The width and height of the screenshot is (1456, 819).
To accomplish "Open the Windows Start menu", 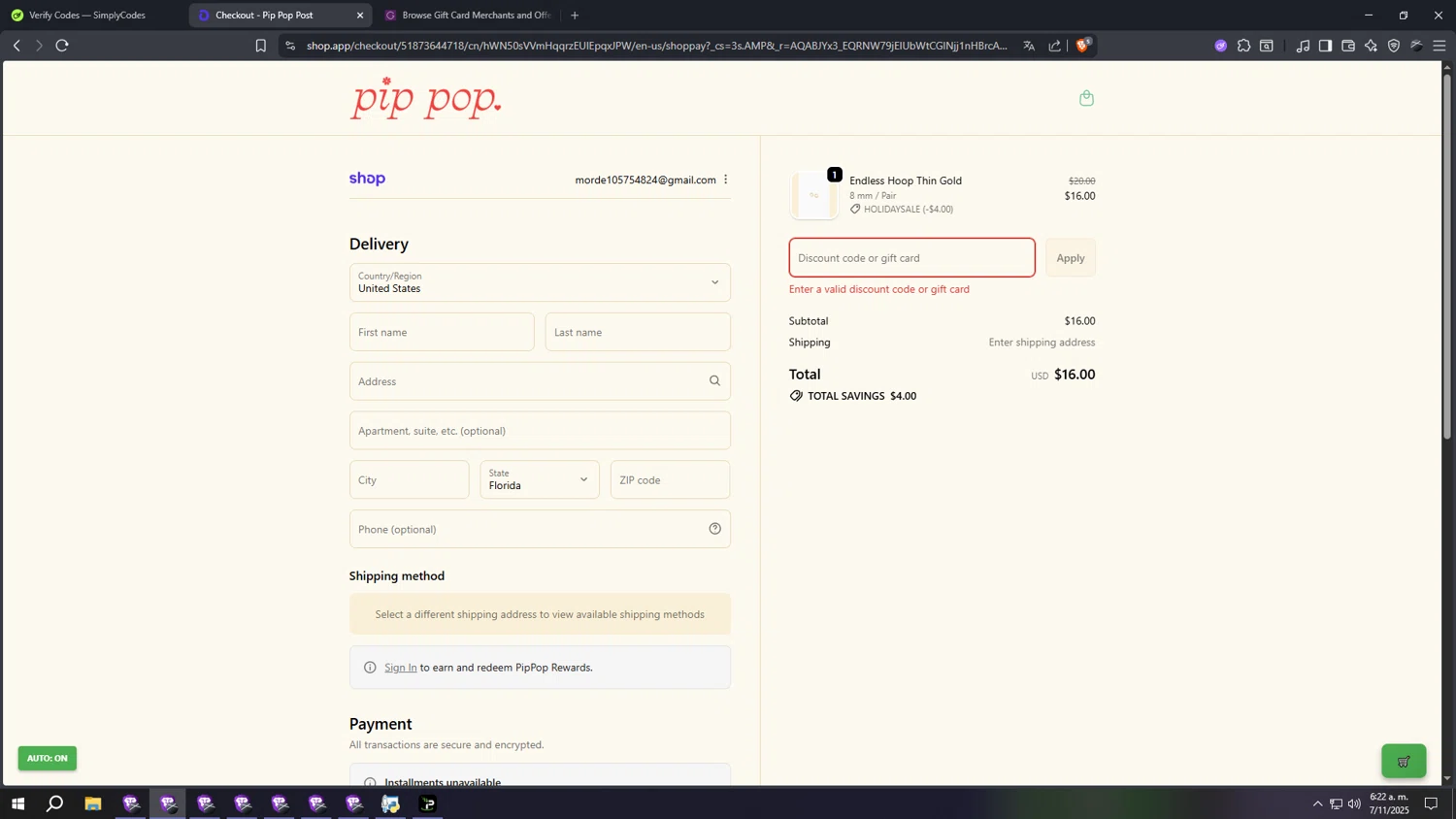I will click(17, 803).
